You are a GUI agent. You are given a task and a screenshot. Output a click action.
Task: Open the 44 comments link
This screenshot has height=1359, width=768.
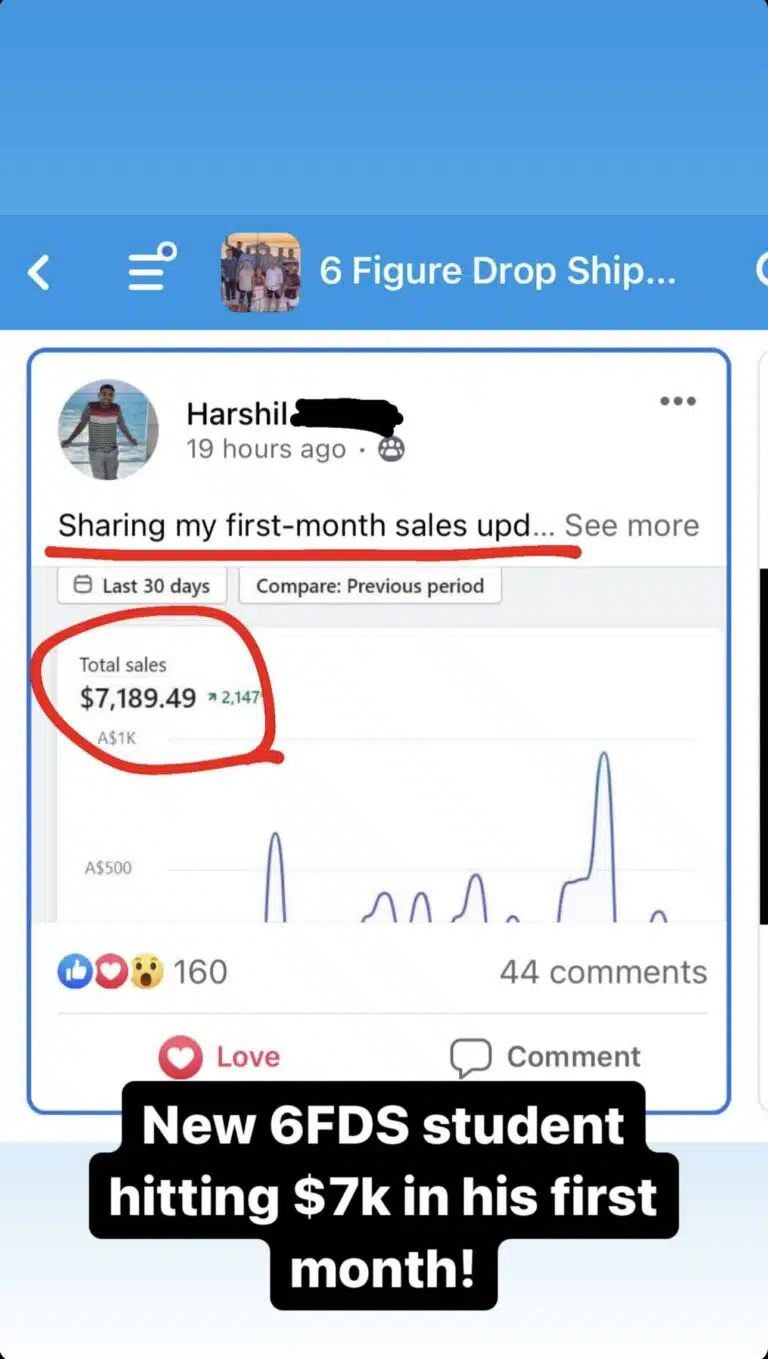pos(603,972)
